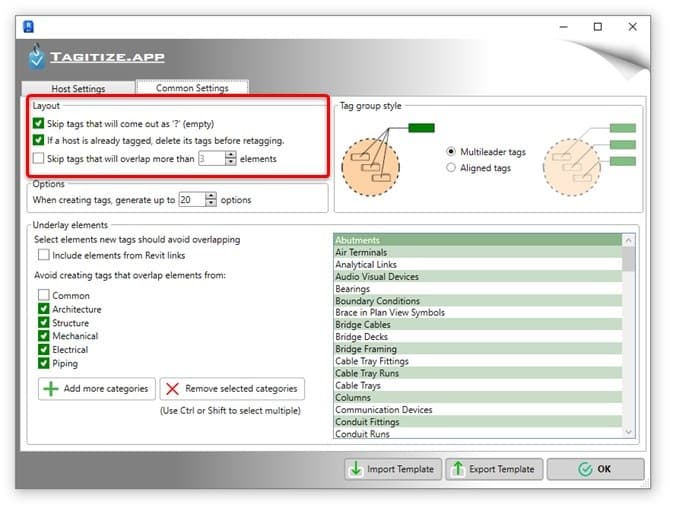Select the Aligned tags radio option
The image size is (673, 511).
451,168
